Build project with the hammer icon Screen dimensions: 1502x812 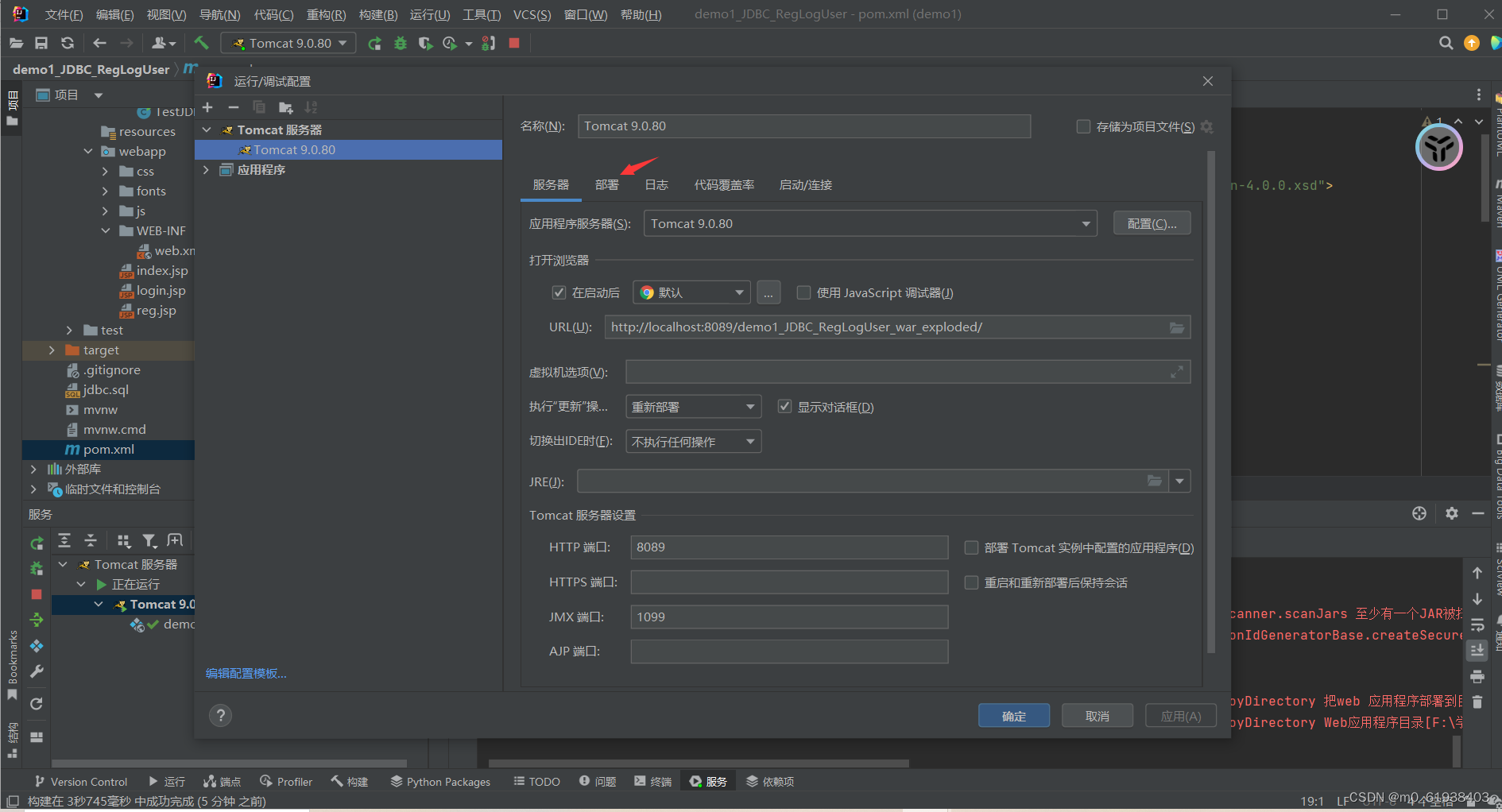pos(201,43)
